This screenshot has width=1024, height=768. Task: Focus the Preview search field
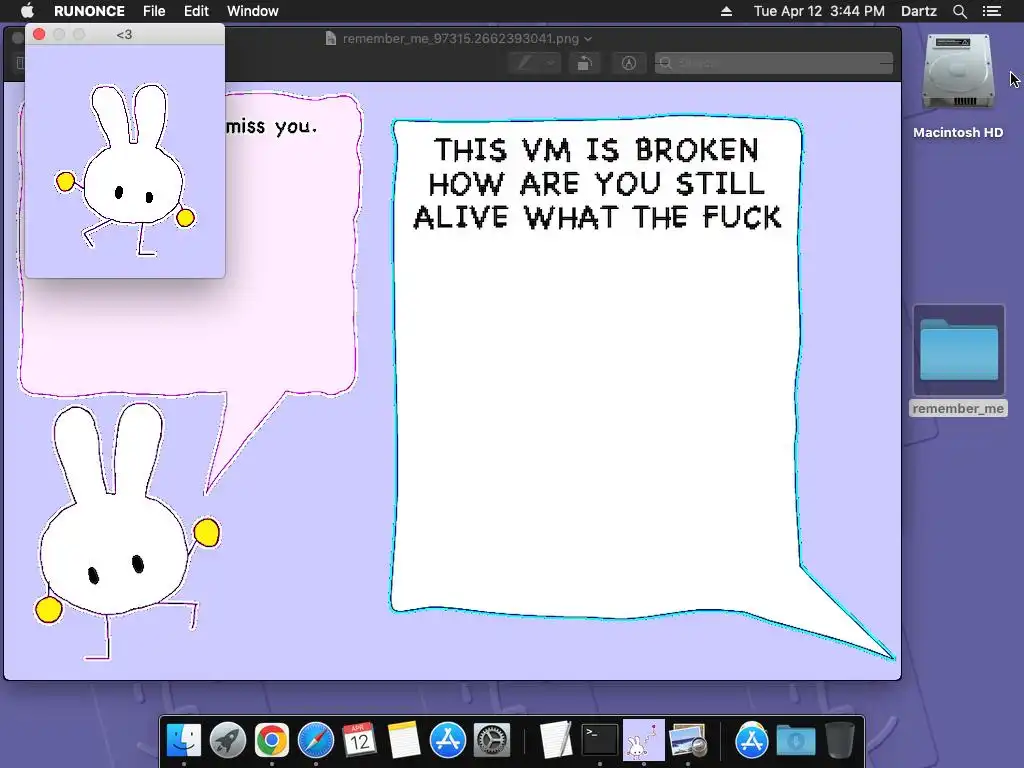774,63
